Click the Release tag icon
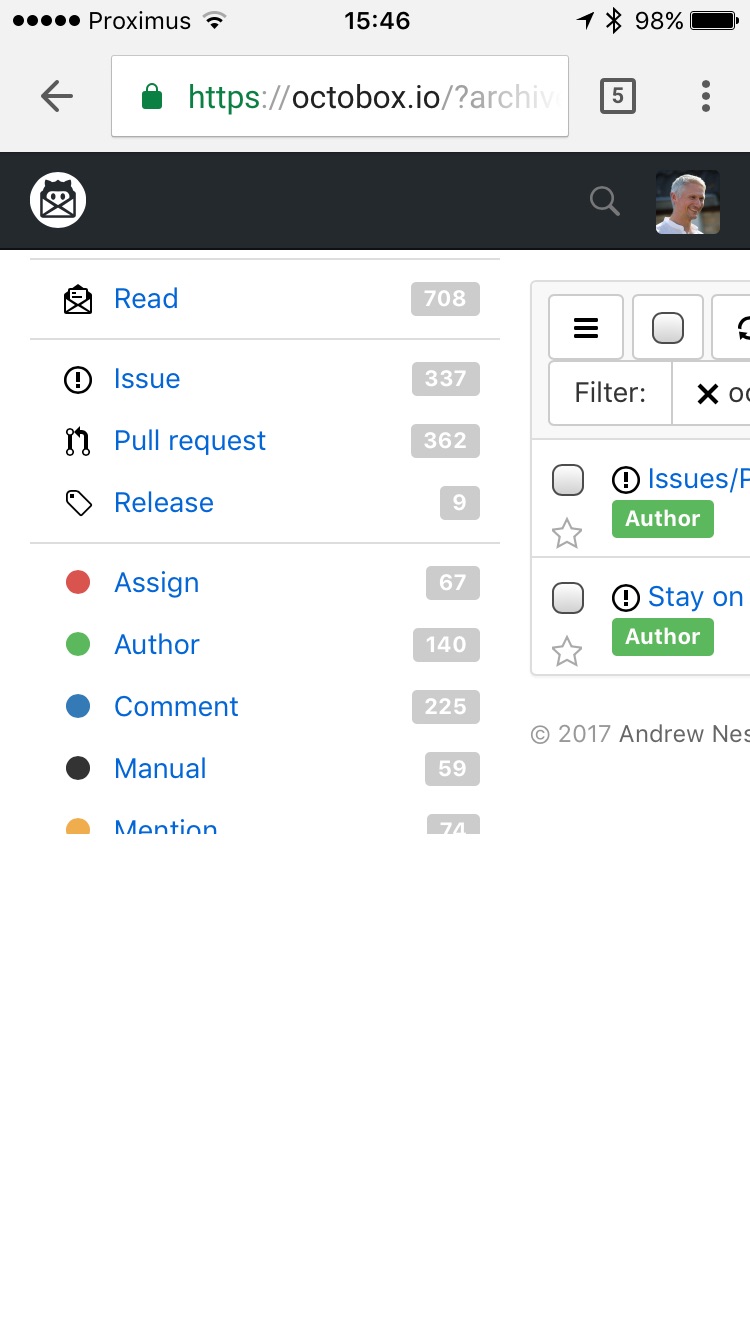This screenshot has height=1334, width=750. [x=78, y=503]
